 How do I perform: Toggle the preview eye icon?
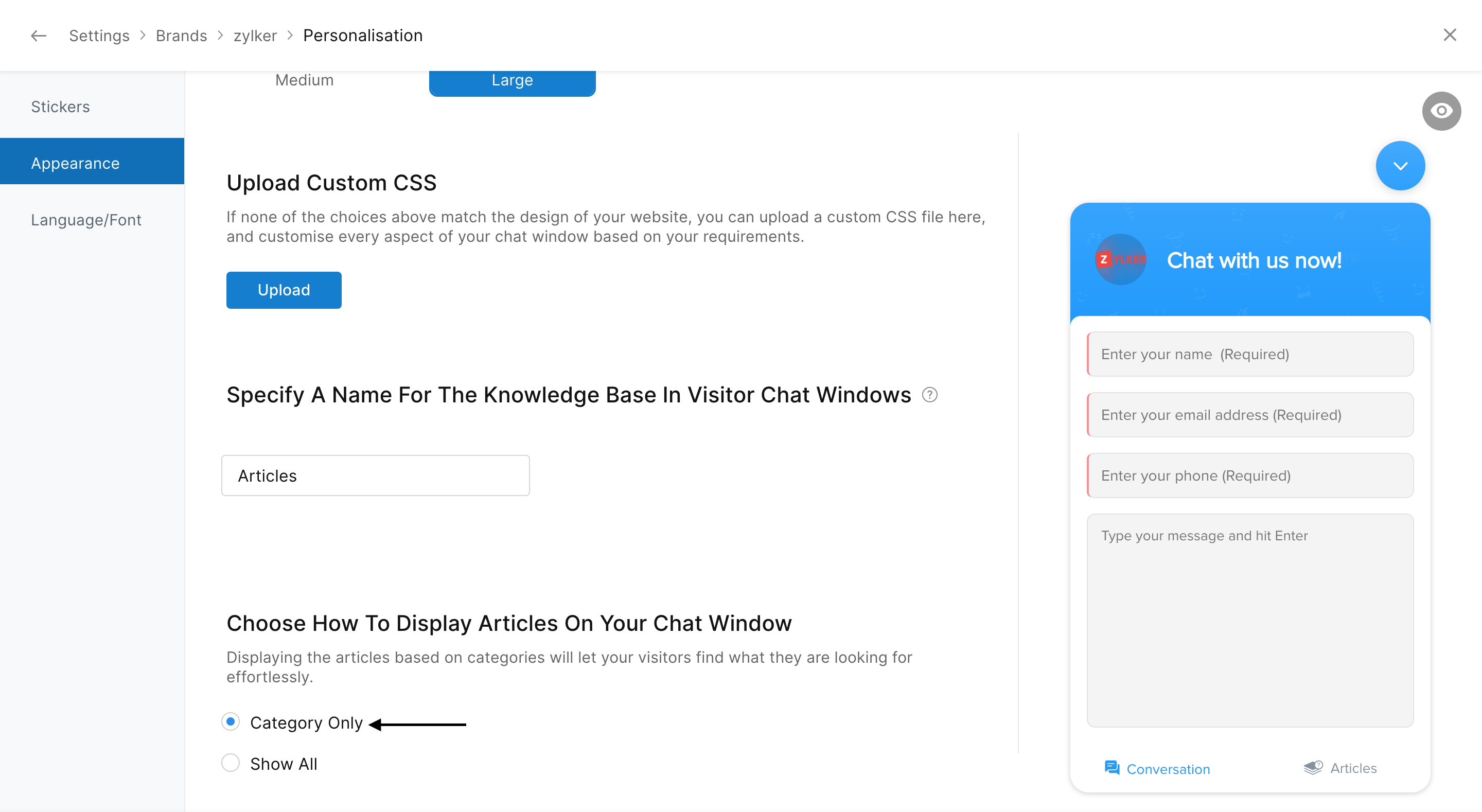click(x=1441, y=111)
